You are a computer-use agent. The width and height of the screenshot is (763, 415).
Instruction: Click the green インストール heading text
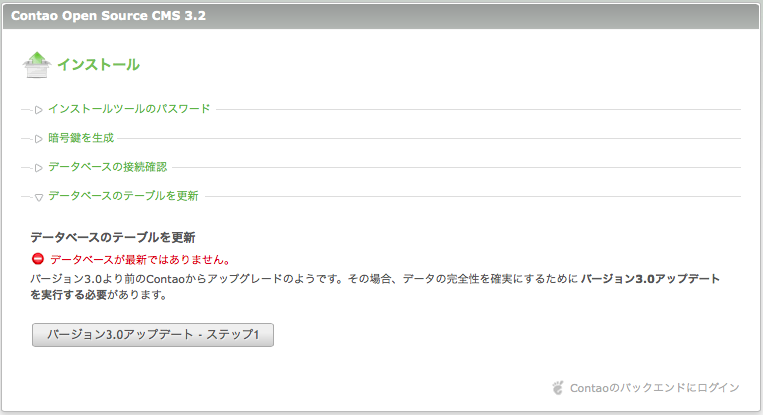tap(98, 65)
